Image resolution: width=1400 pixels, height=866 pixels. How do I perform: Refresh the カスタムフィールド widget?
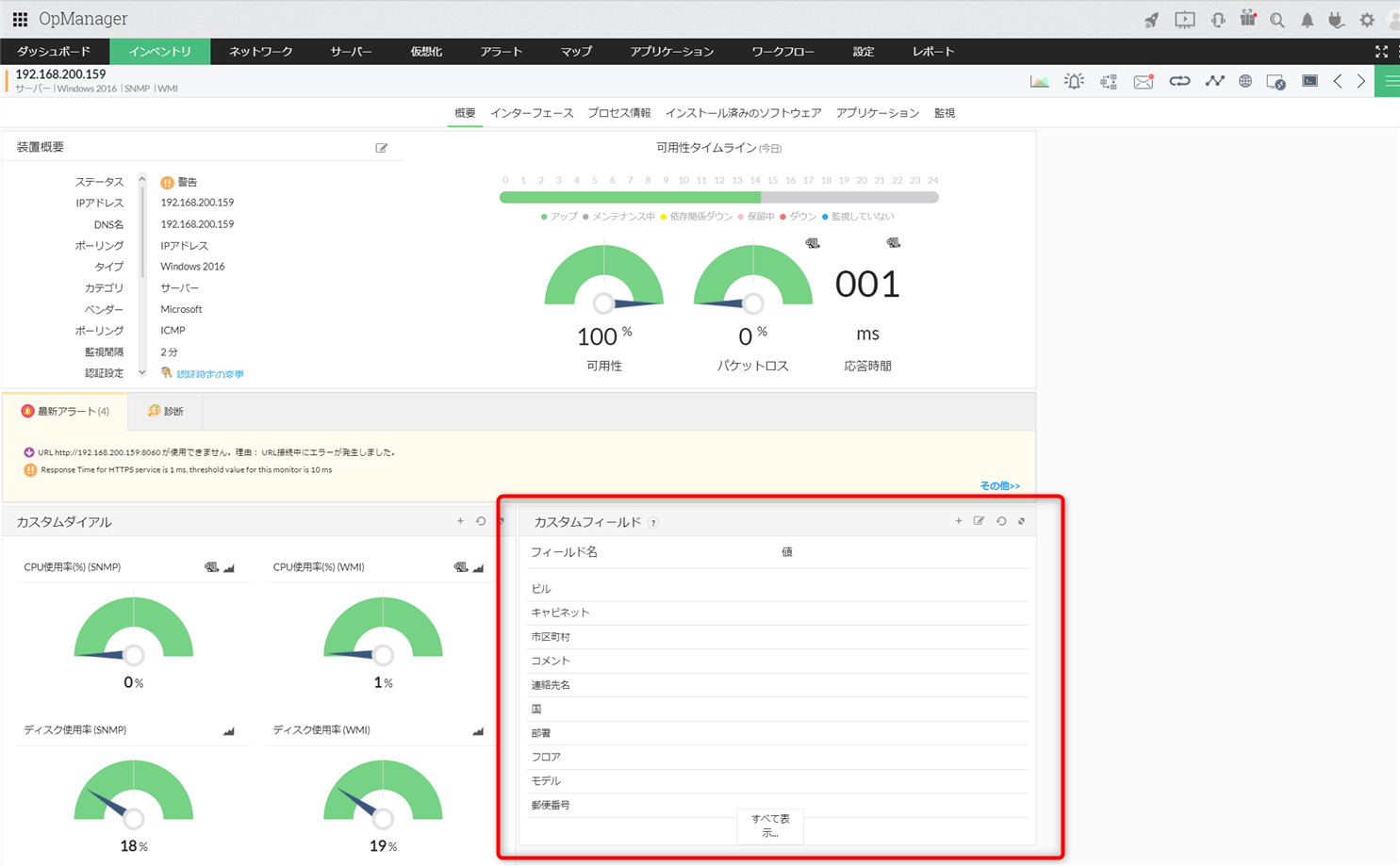click(1001, 521)
